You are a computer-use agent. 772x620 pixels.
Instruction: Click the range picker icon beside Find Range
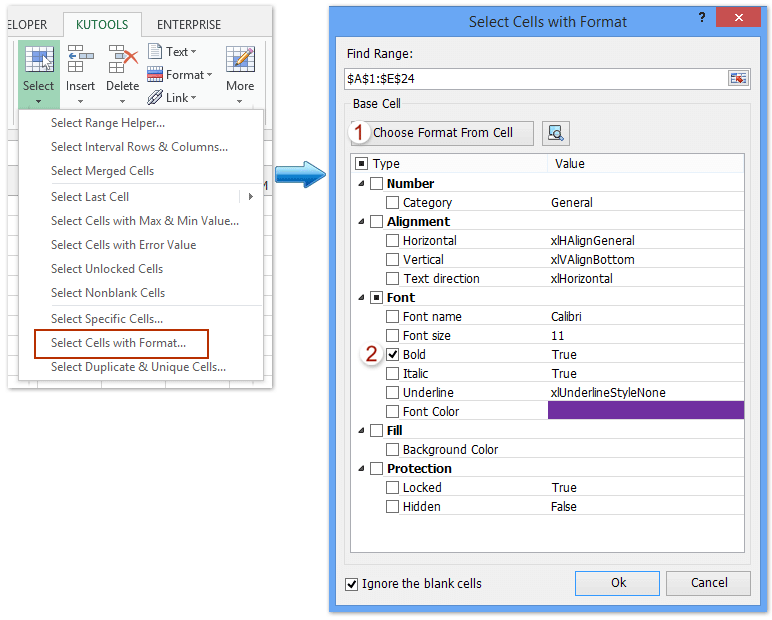pos(738,78)
